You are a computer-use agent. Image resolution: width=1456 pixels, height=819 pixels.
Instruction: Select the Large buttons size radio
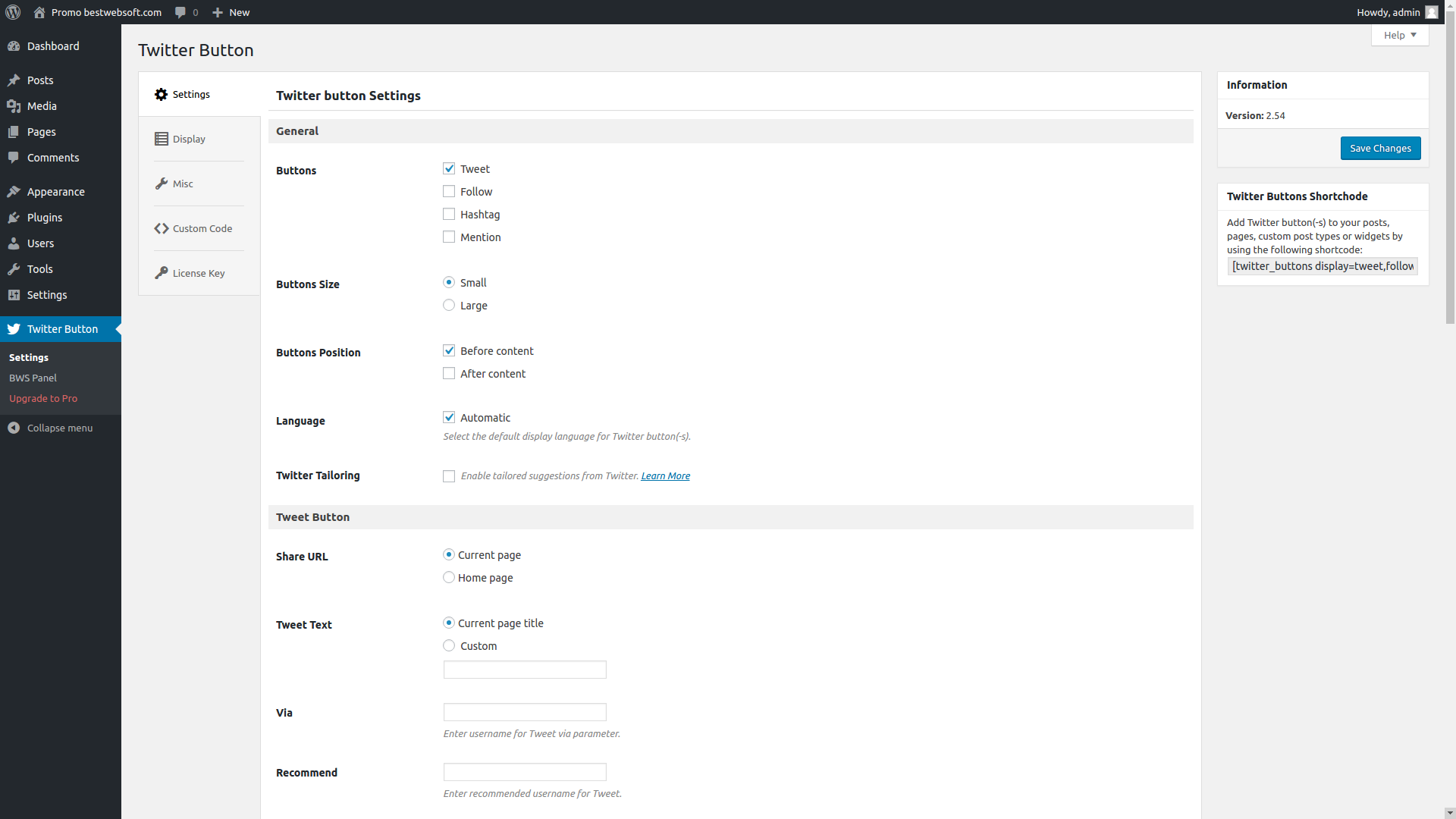pyautogui.click(x=449, y=306)
